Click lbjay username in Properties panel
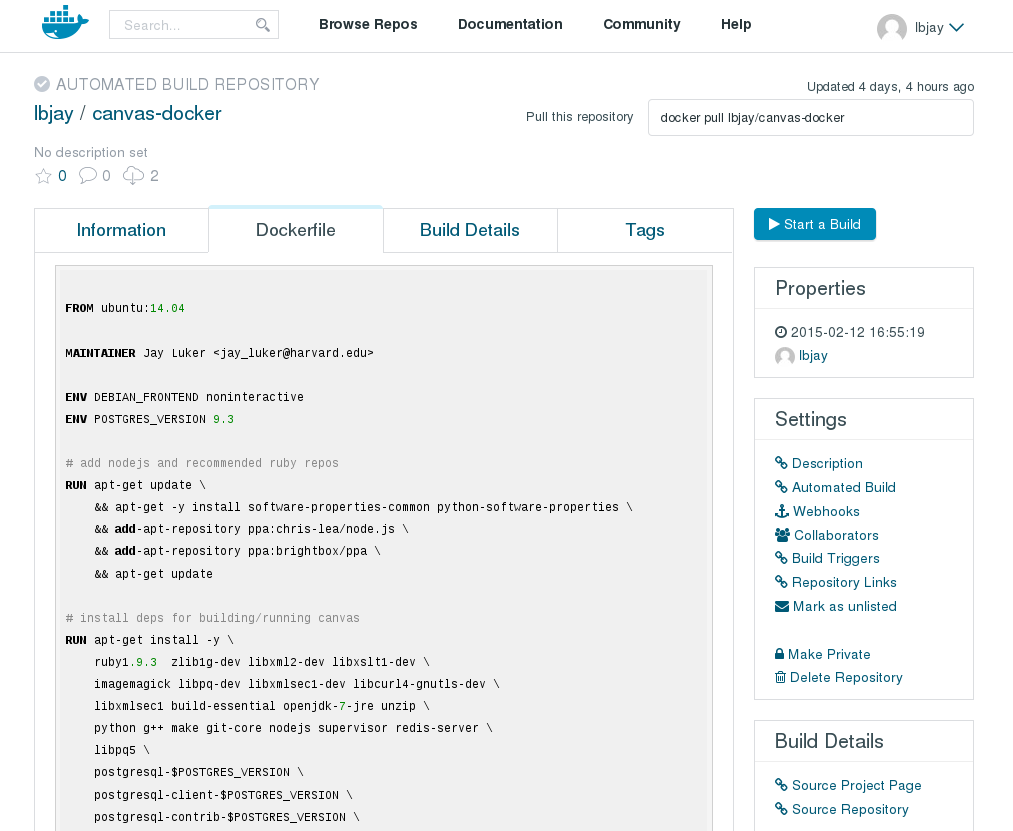 tap(813, 355)
